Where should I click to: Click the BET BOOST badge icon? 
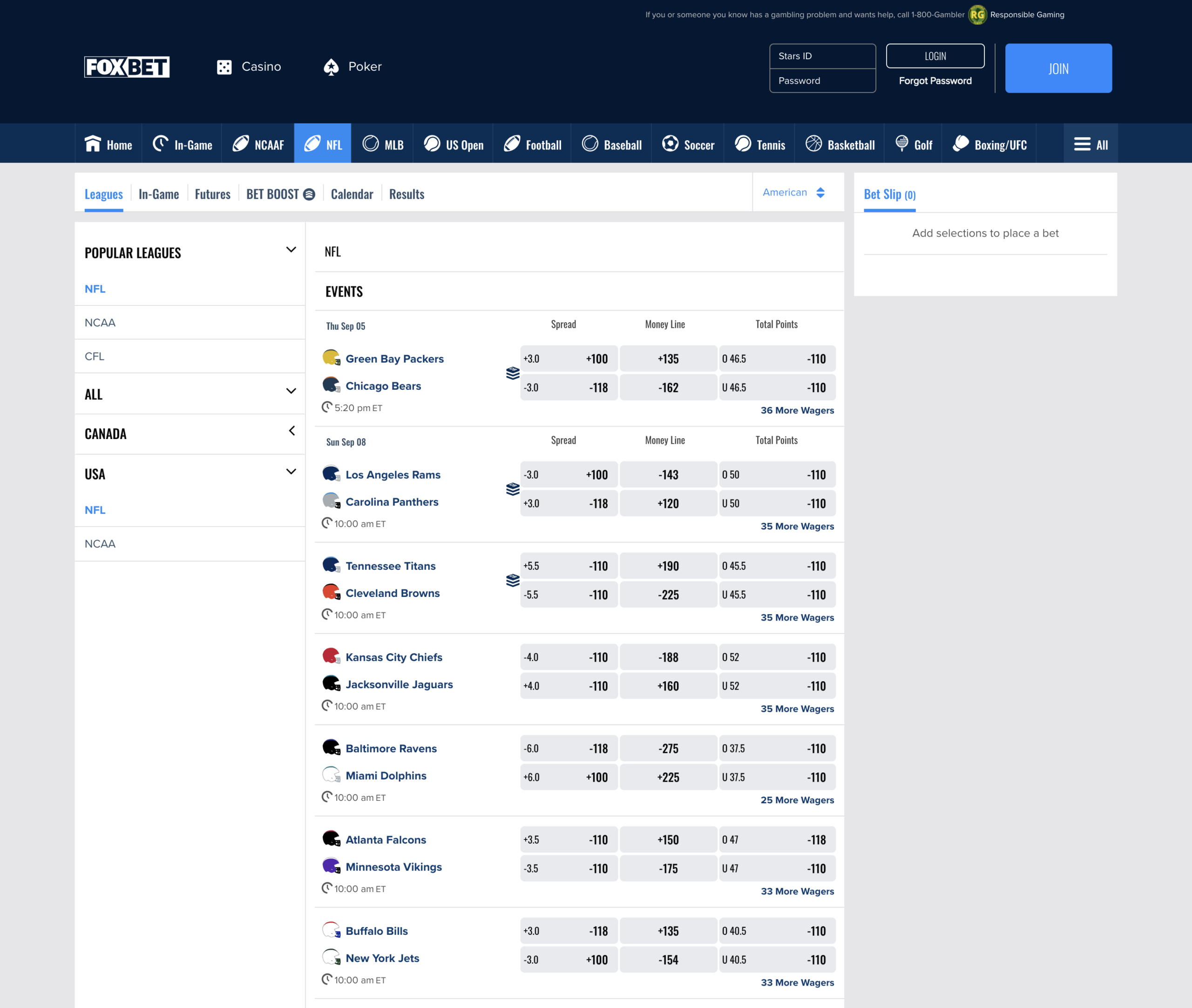(x=309, y=194)
